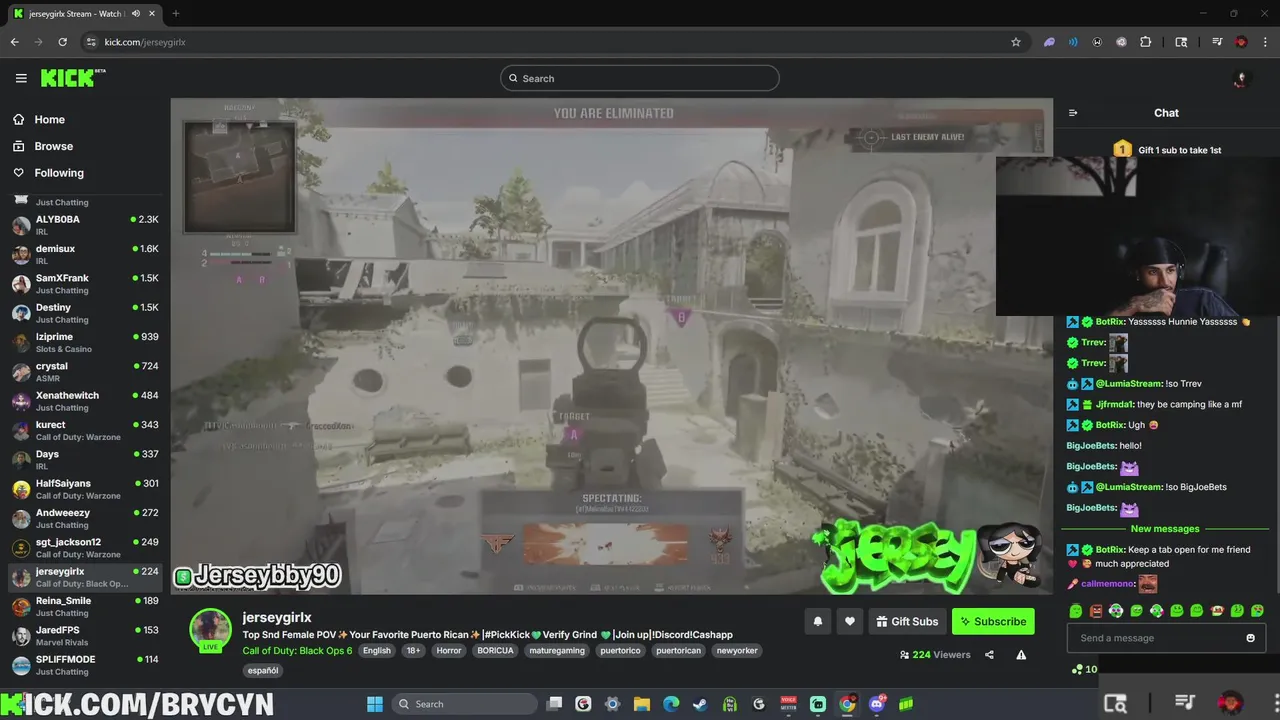Click the streamer webcam overlay
The height and width of the screenshot is (720, 1280).
1137,236
